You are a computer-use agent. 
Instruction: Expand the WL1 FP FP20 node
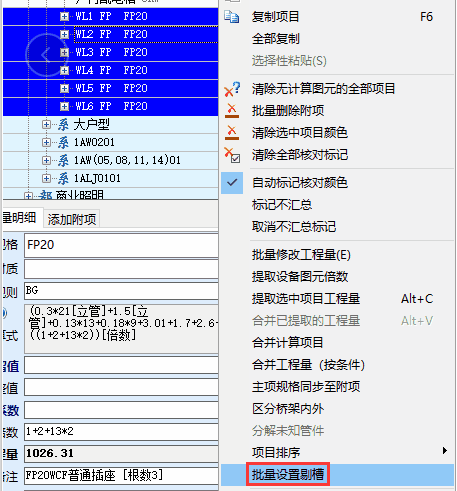pos(64,16)
